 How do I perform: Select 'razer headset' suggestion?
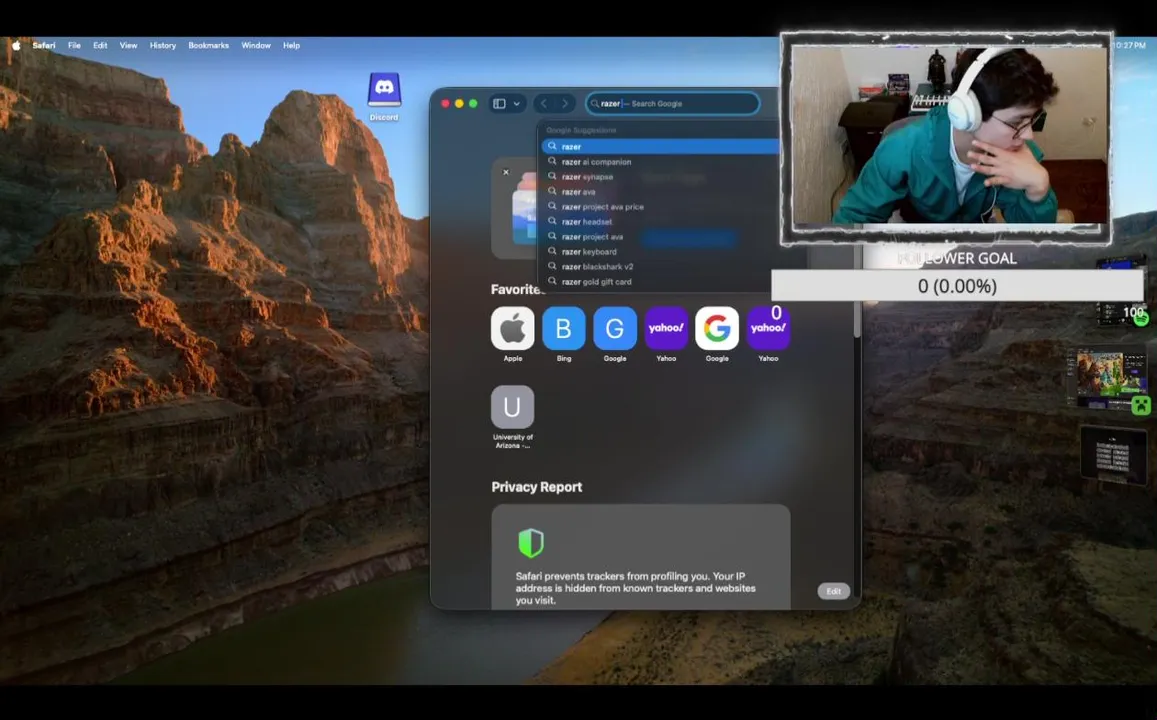(x=660, y=221)
